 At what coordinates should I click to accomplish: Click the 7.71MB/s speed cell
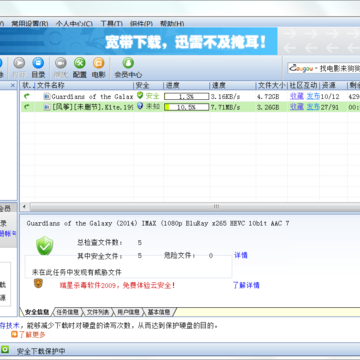click(226, 107)
